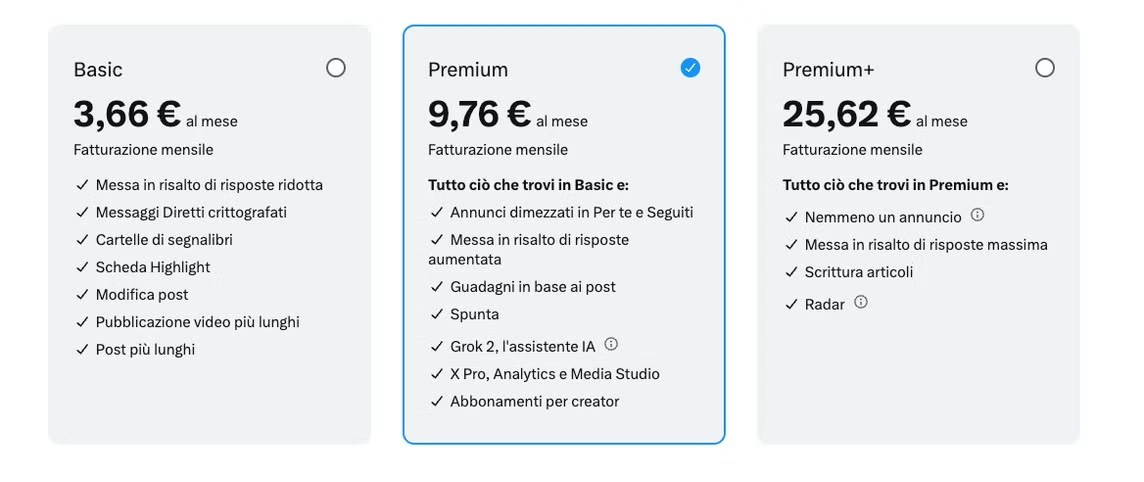This screenshot has width=1144, height=482.
Task: Open info icon next to Grok 2
Action: pos(611,345)
